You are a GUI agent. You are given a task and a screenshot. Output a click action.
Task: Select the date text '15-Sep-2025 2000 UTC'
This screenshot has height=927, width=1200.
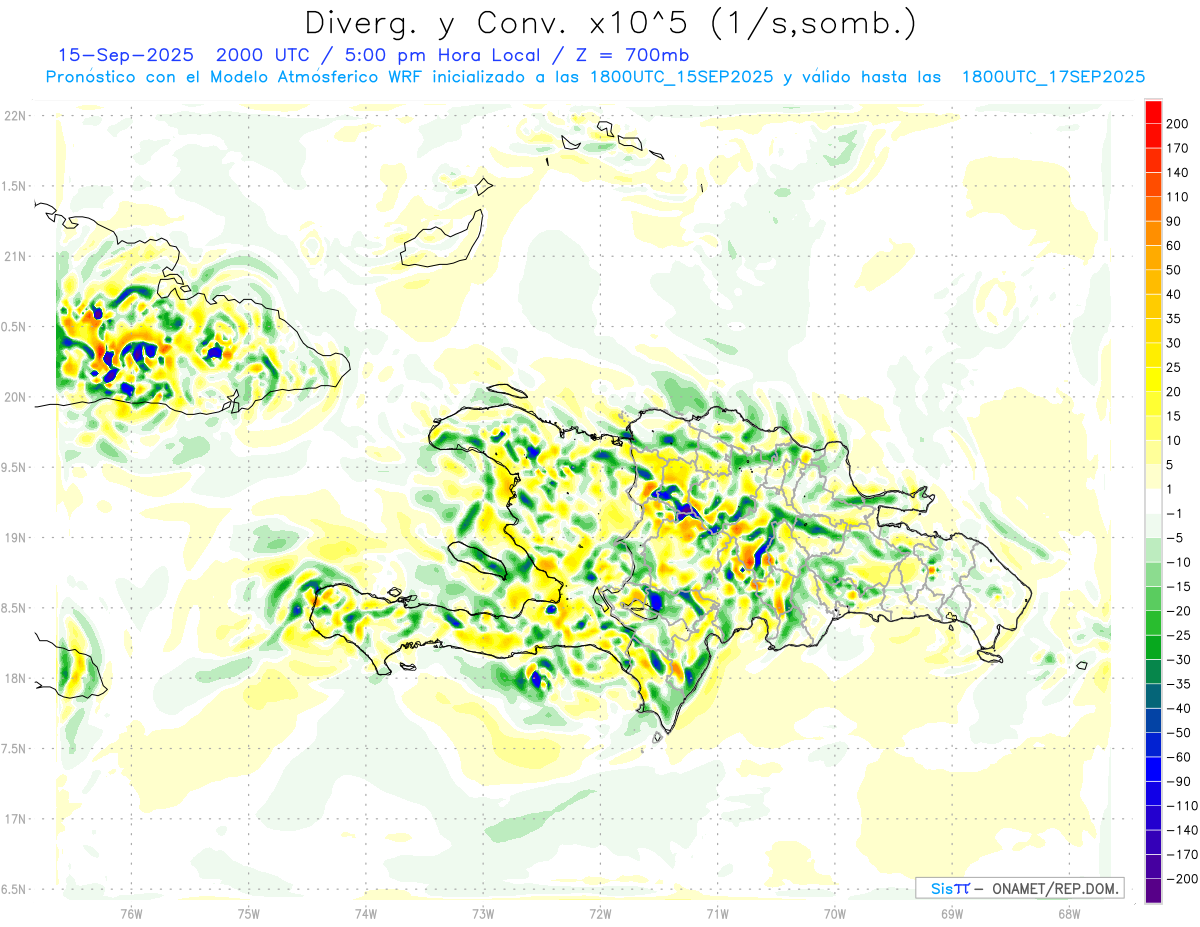pos(181,55)
